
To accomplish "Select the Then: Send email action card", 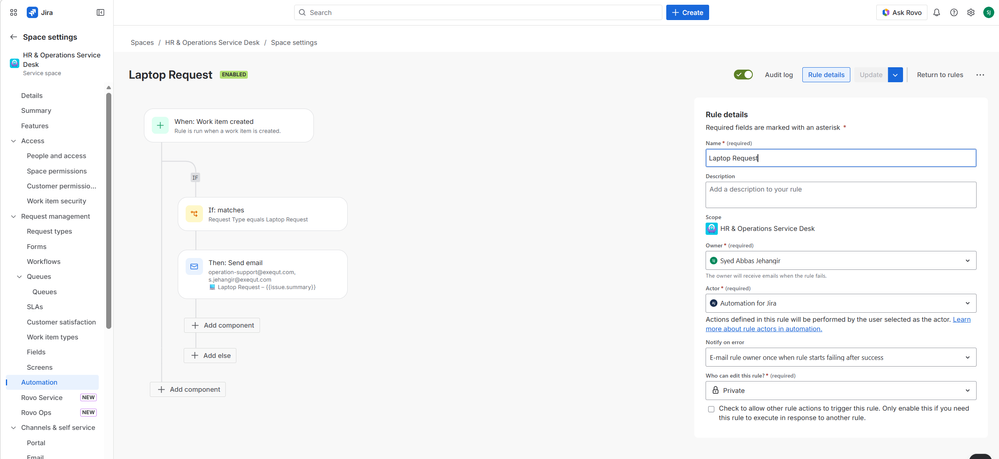I will point(262,274).
